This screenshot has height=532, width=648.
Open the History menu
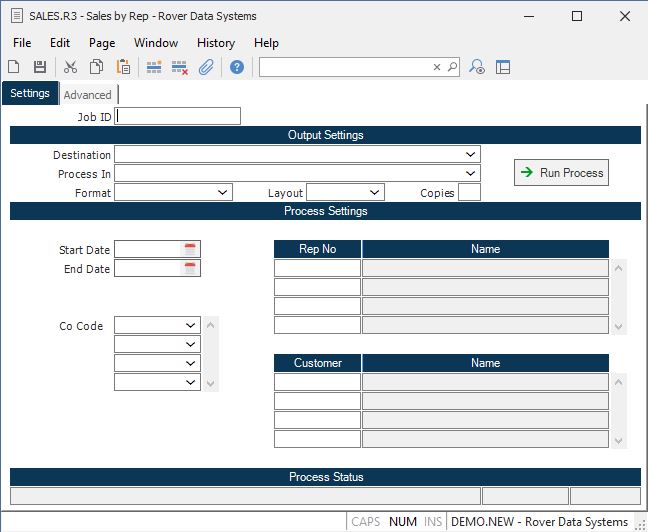(215, 43)
